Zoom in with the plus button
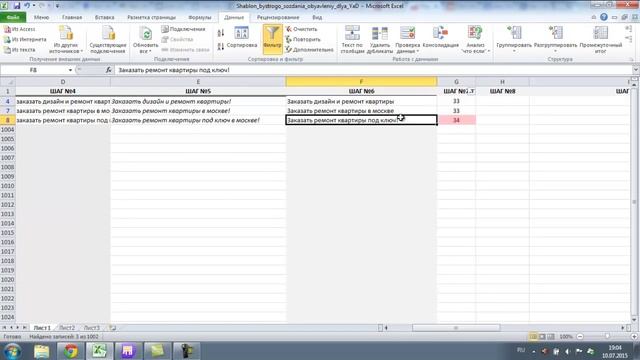This screenshot has height=360, width=640. click(x=634, y=337)
